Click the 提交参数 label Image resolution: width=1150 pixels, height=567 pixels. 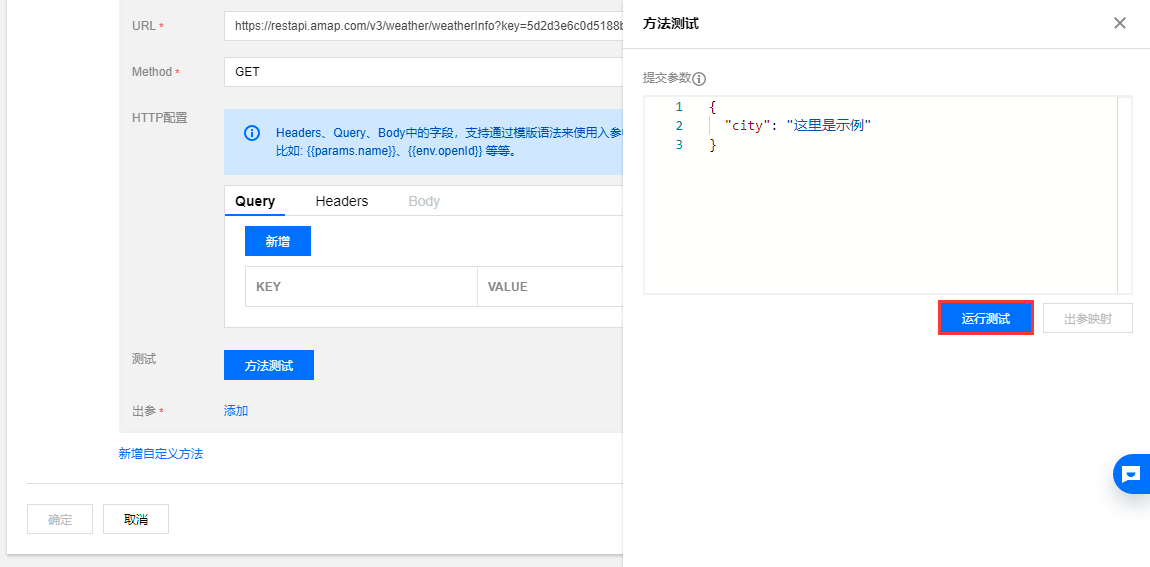[667, 78]
